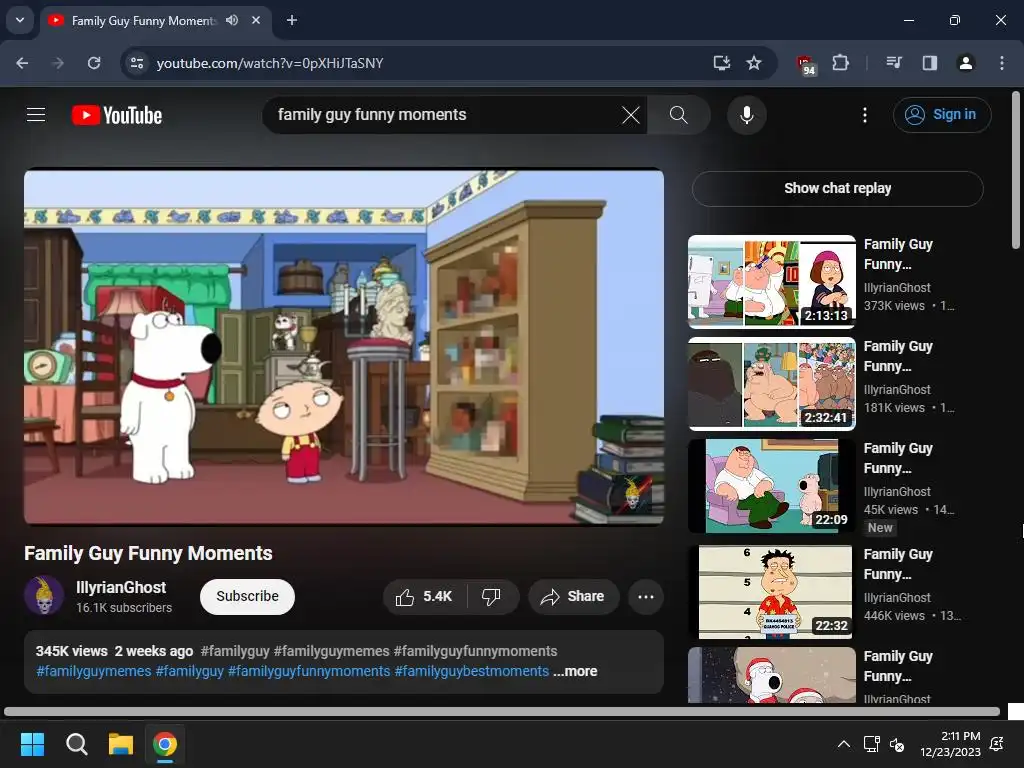Open the 2:32:41 suggested video thumbnail

click(x=771, y=383)
